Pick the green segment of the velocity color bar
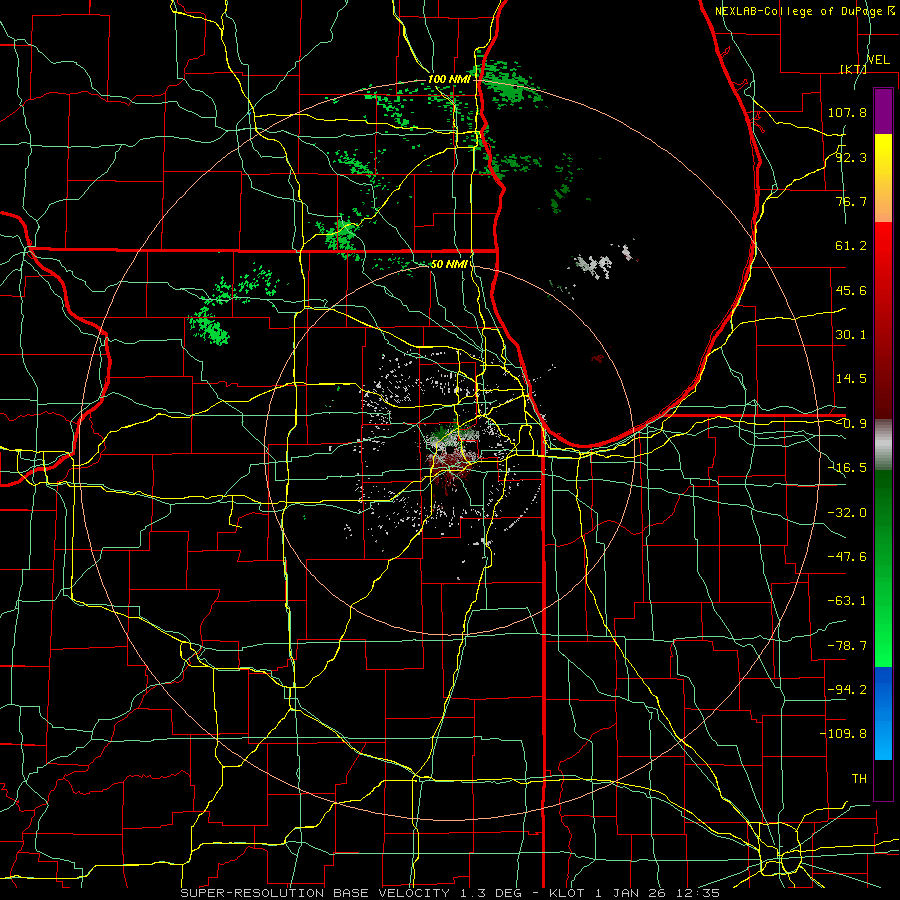 [x=883, y=568]
